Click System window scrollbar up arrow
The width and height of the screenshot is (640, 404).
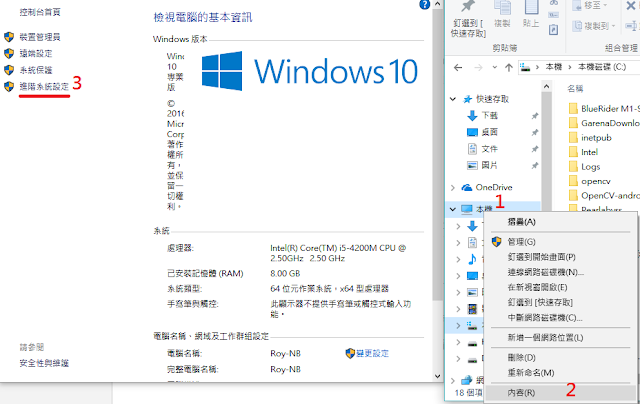pos(438,4)
